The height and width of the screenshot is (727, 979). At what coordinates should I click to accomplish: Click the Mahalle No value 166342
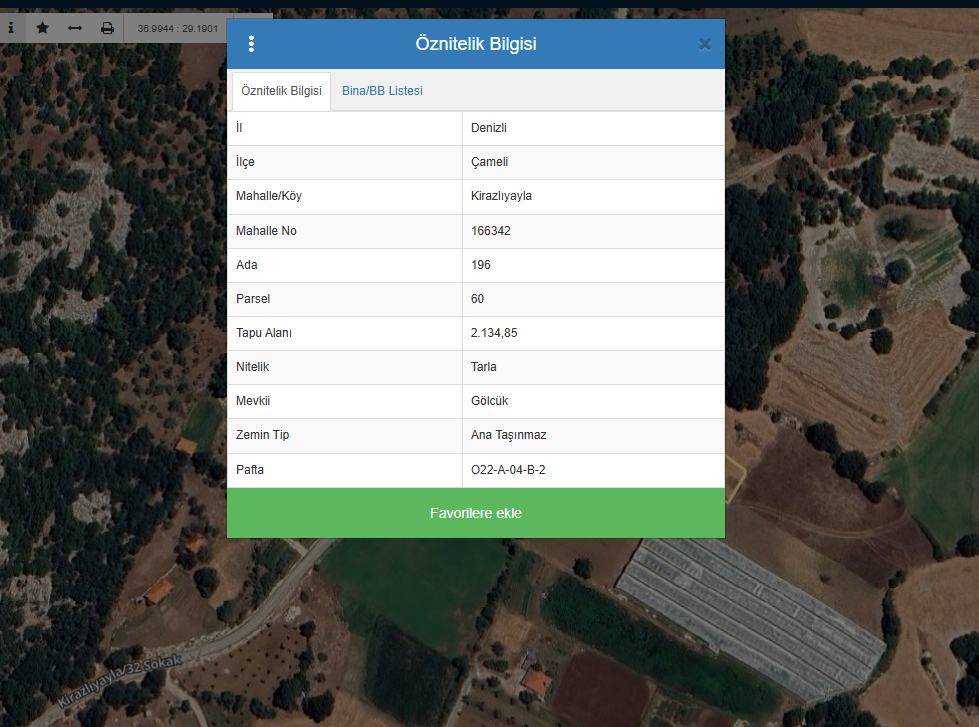click(490, 231)
